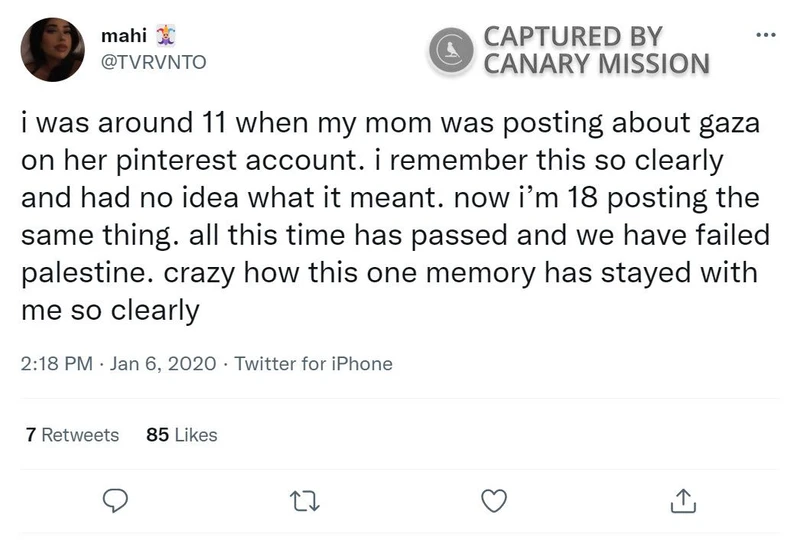The width and height of the screenshot is (800, 547).
Task: Click the reply speech bubble icon
Action: coord(115,499)
